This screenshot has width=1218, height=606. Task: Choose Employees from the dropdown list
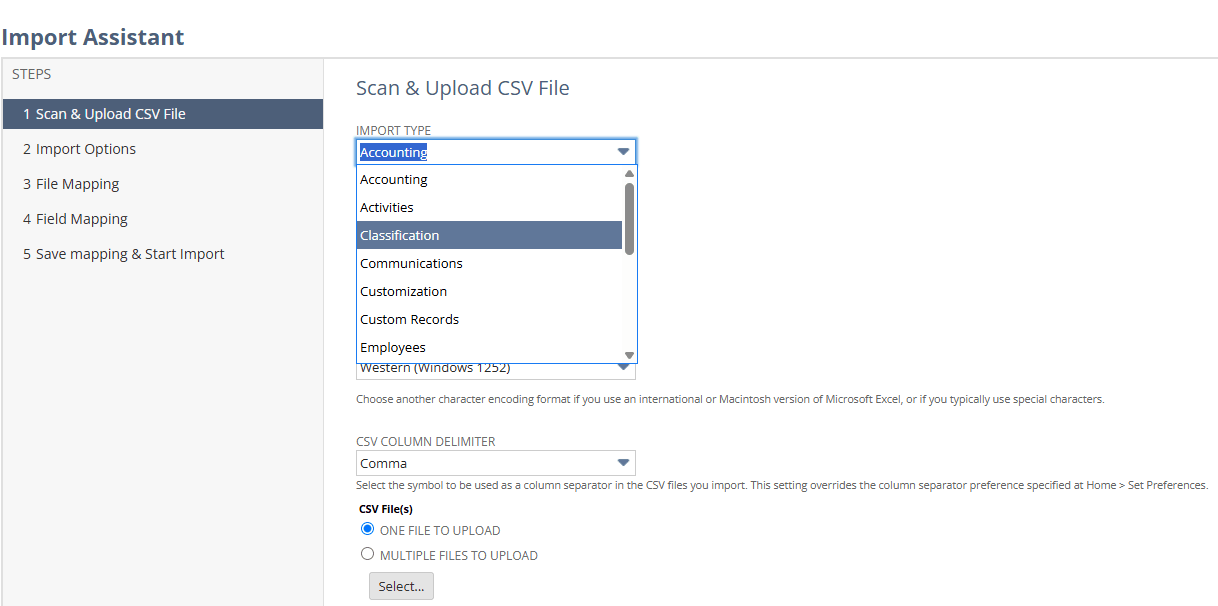[489, 348]
